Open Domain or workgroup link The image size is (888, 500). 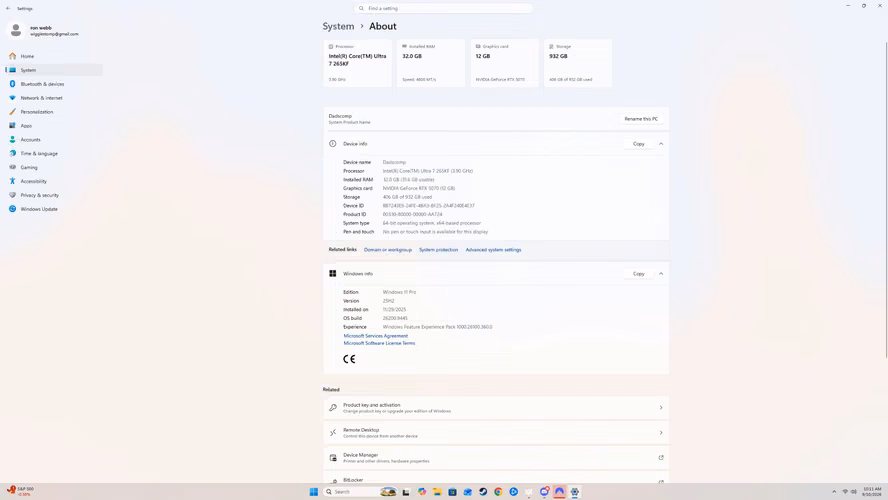388,250
